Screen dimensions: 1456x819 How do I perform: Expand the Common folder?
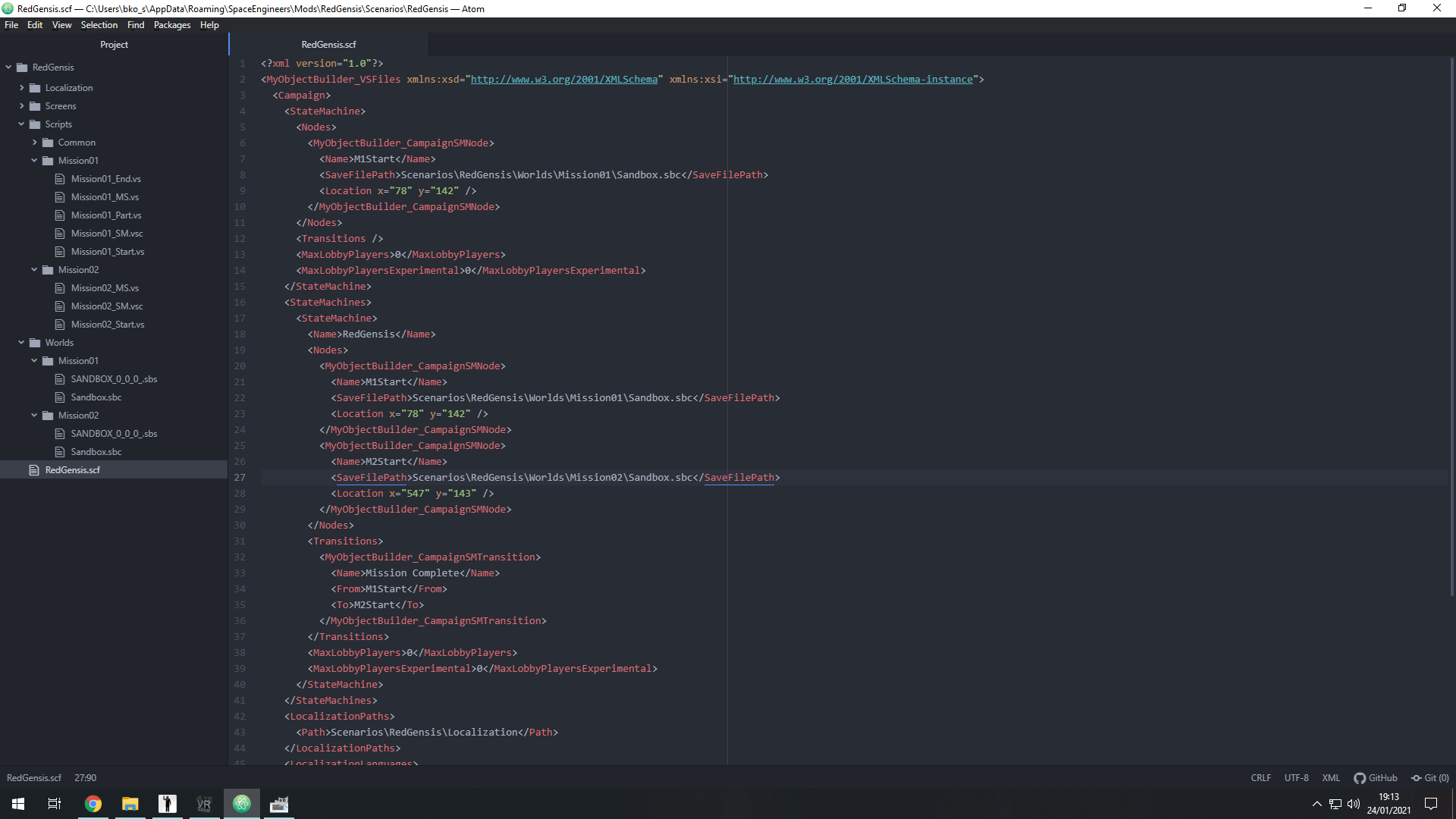[x=35, y=143]
